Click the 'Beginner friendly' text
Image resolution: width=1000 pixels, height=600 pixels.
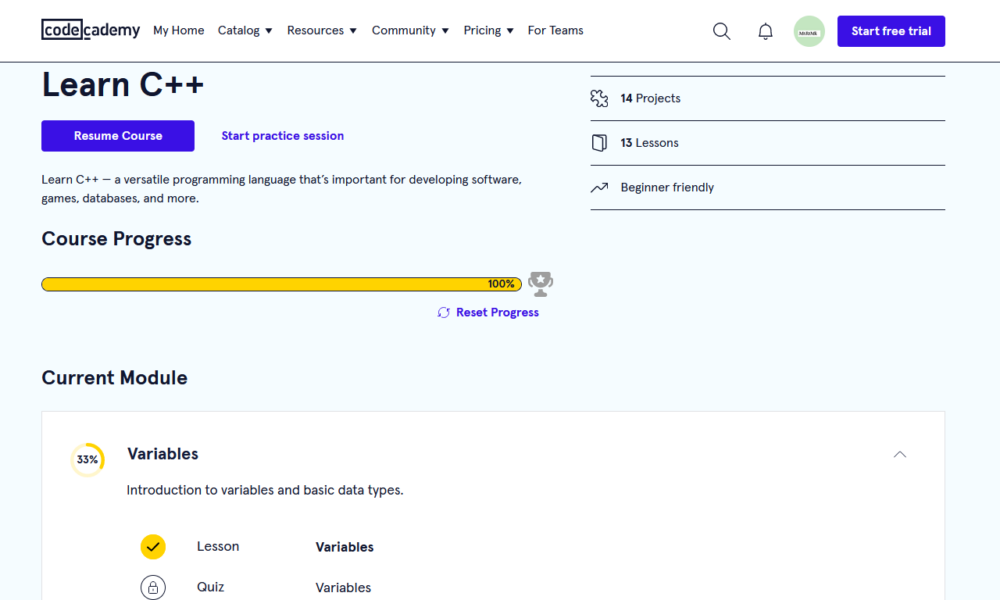click(667, 187)
